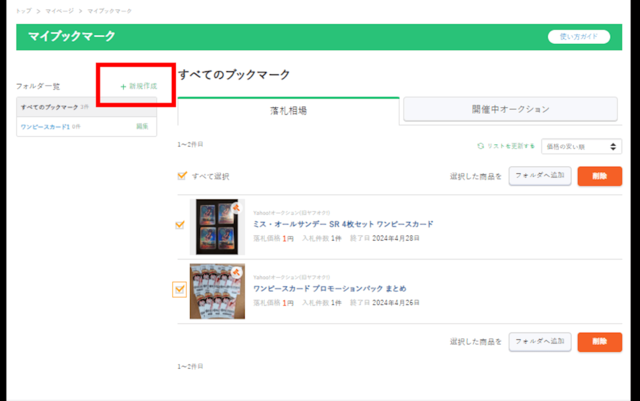
Task: Click the 新規作成 plus icon
Action: (x=123, y=87)
